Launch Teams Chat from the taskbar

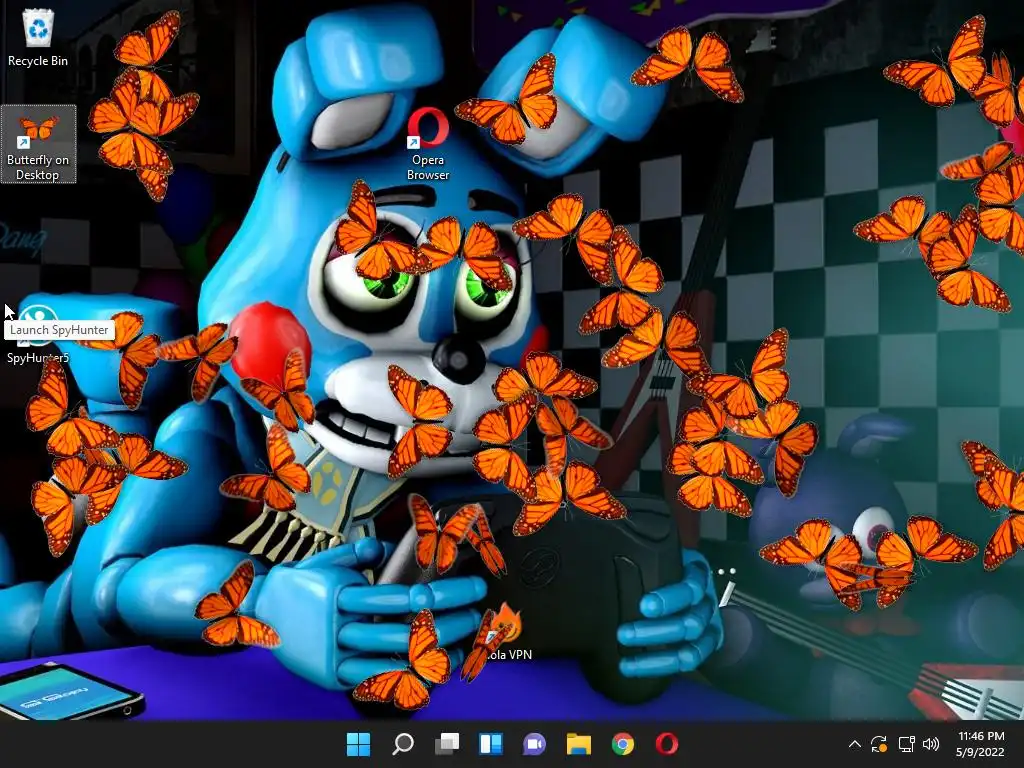tap(534, 744)
